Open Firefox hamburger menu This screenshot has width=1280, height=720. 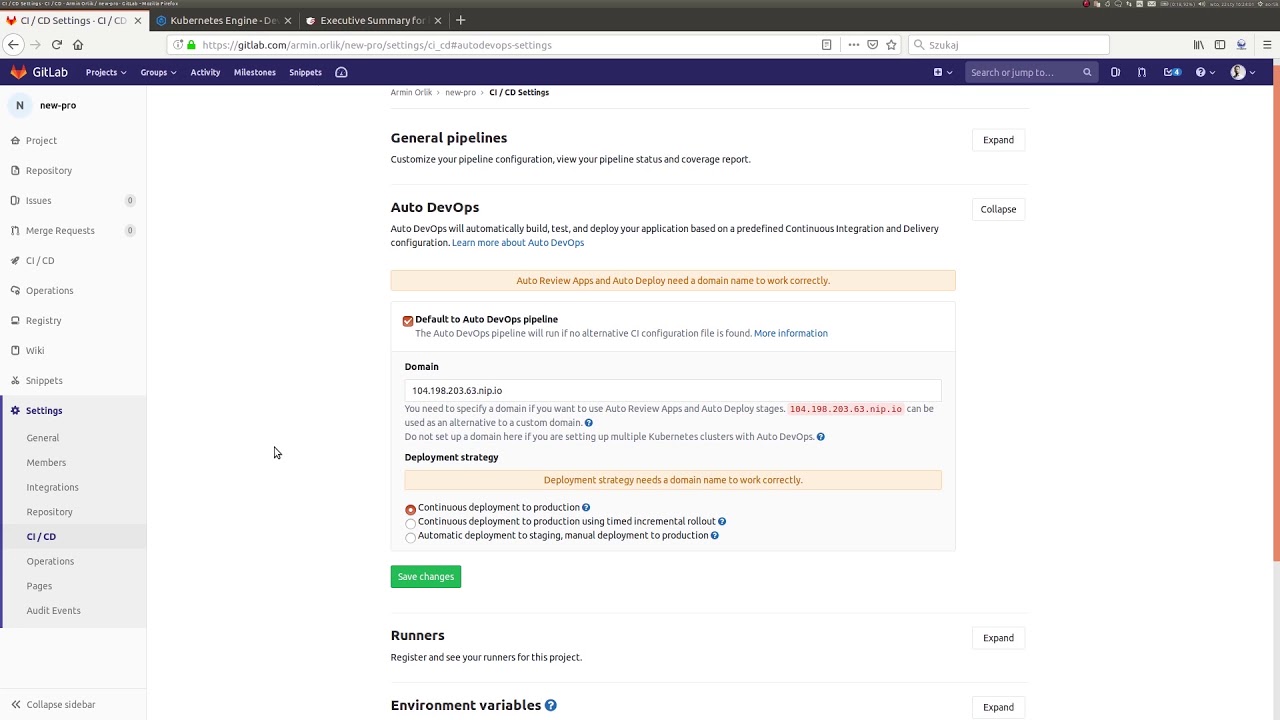click(1267, 45)
